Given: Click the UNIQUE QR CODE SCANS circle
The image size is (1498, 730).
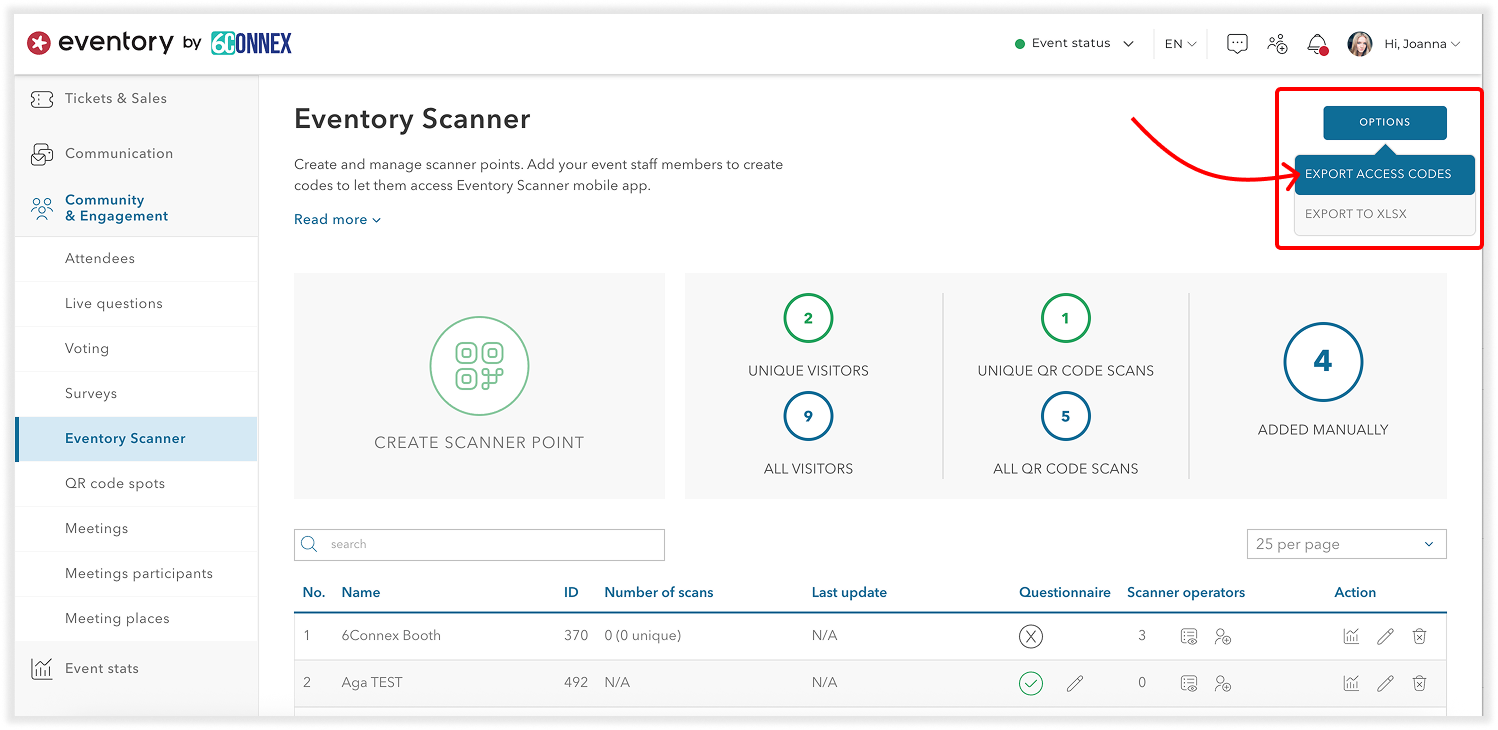Looking at the screenshot, I should tap(1065, 319).
